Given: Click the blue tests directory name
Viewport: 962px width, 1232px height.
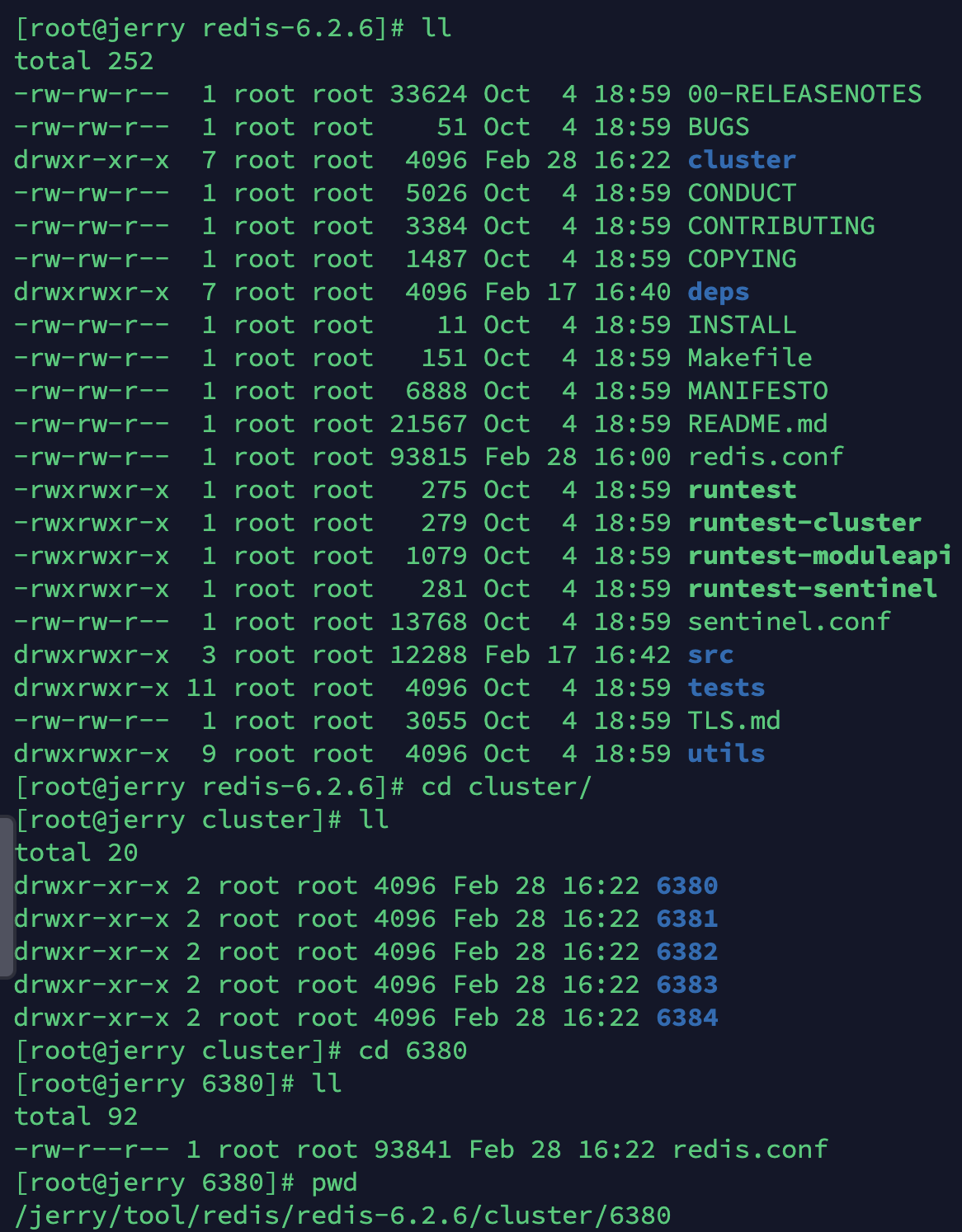Looking at the screenshot, I should (726, 688).
